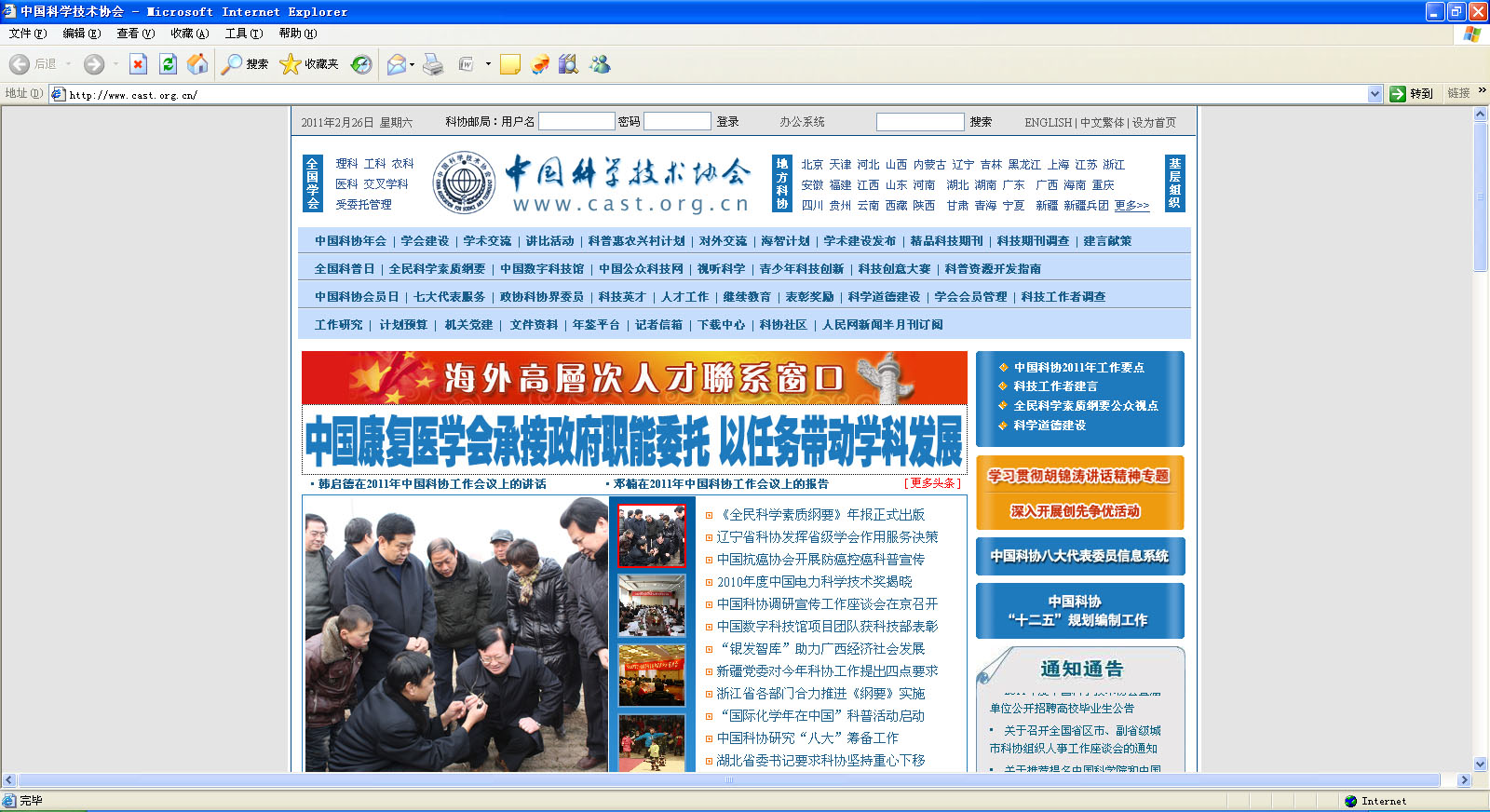Click the Forward arrow icon

(94, 64)
